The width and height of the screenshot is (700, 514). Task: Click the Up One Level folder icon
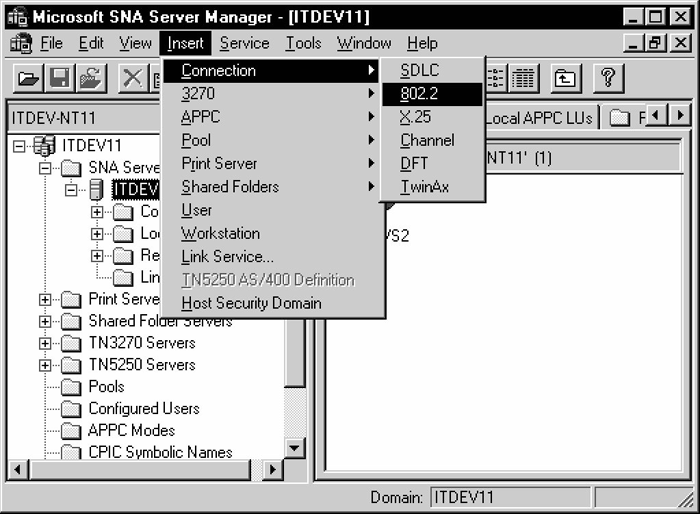point(565,78)
